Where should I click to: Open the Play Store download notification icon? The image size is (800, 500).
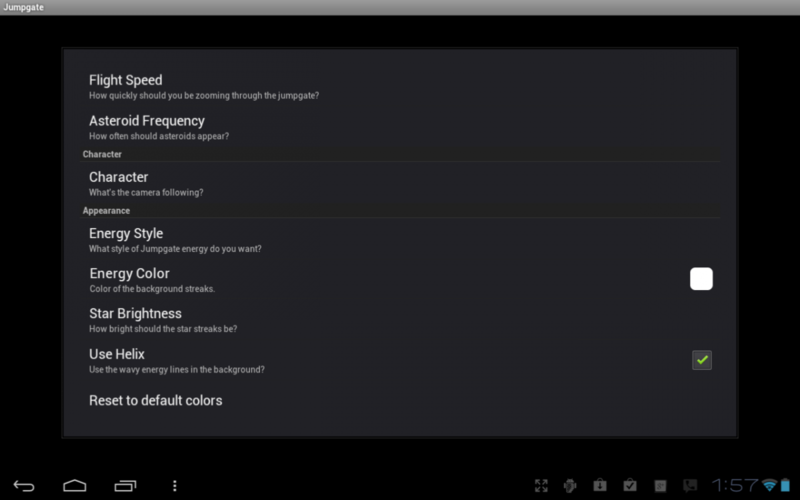600,485
